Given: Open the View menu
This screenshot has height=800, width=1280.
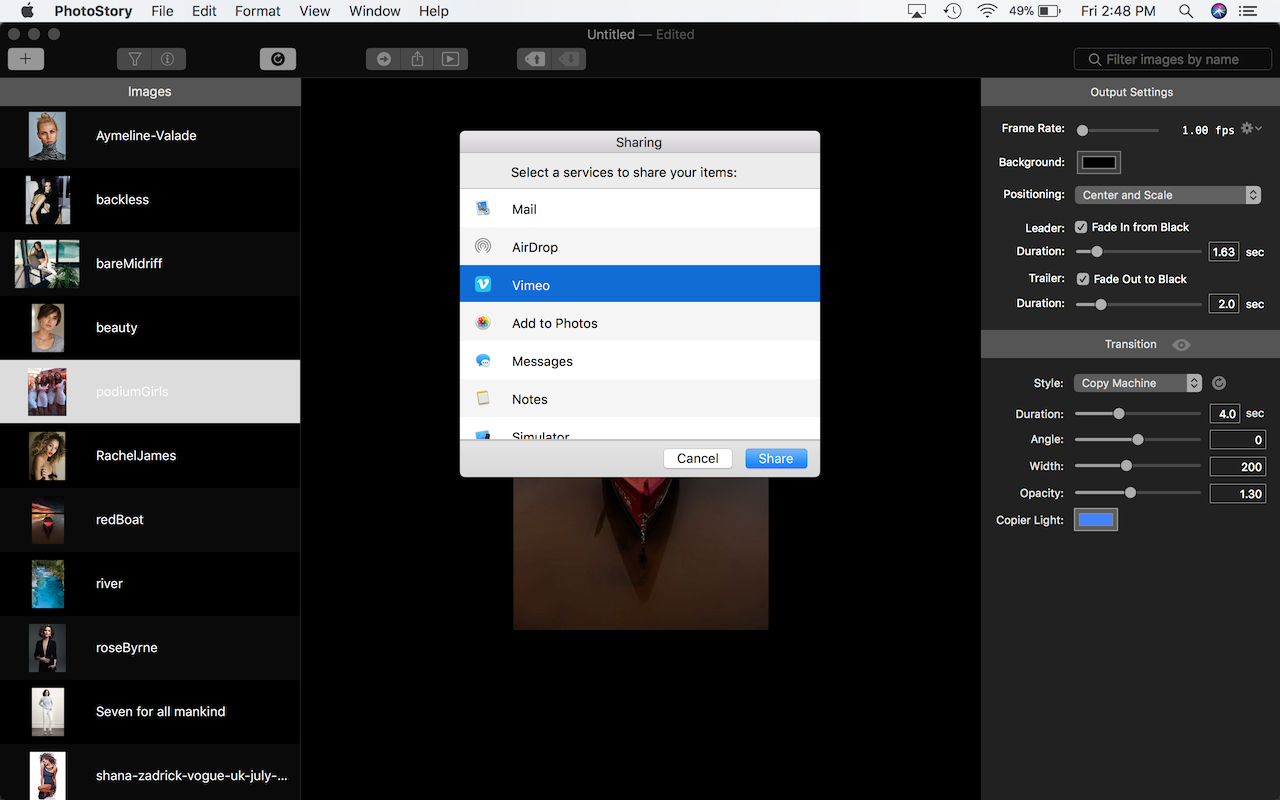Looking at the screenshot, I should [315, 11].
